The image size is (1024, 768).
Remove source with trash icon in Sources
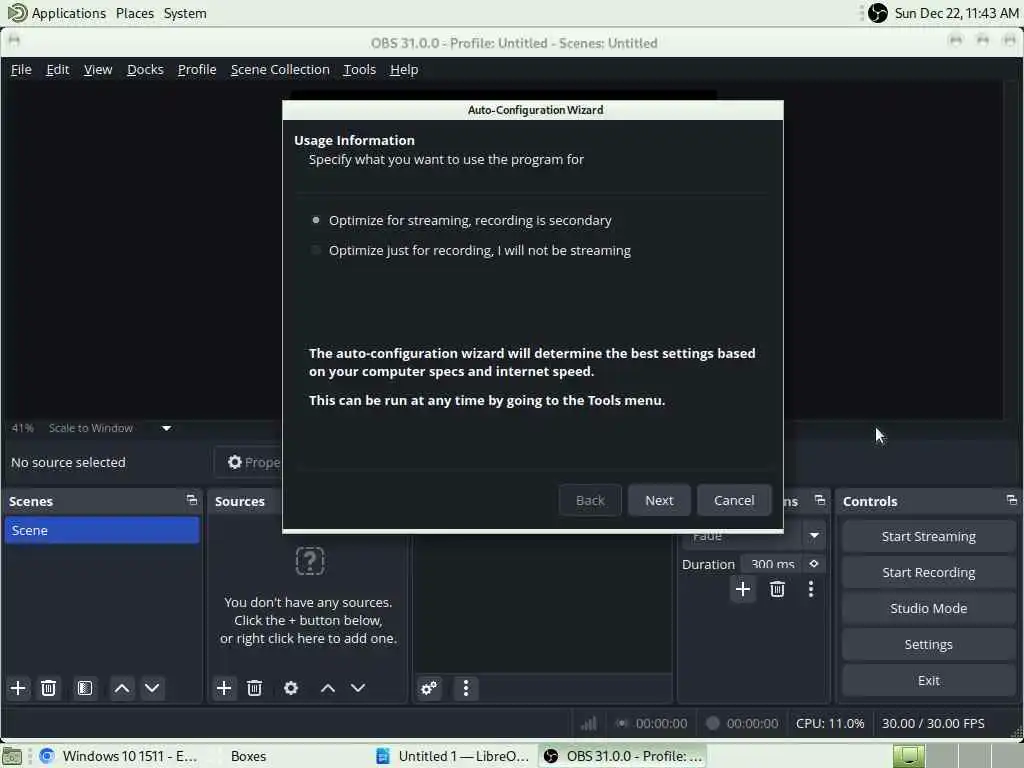point(255,688)
